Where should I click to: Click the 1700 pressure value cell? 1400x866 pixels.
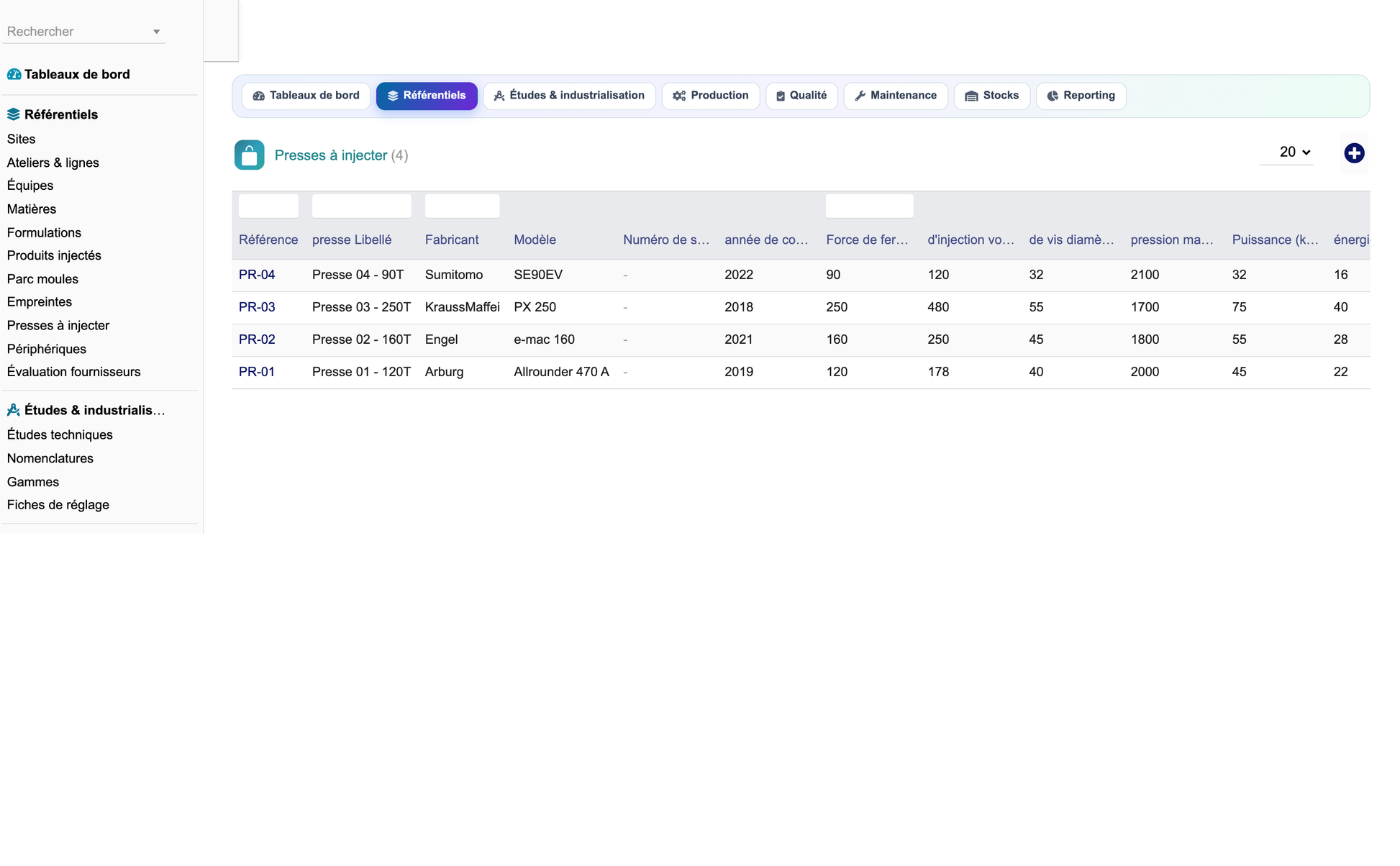point(1145,307)
